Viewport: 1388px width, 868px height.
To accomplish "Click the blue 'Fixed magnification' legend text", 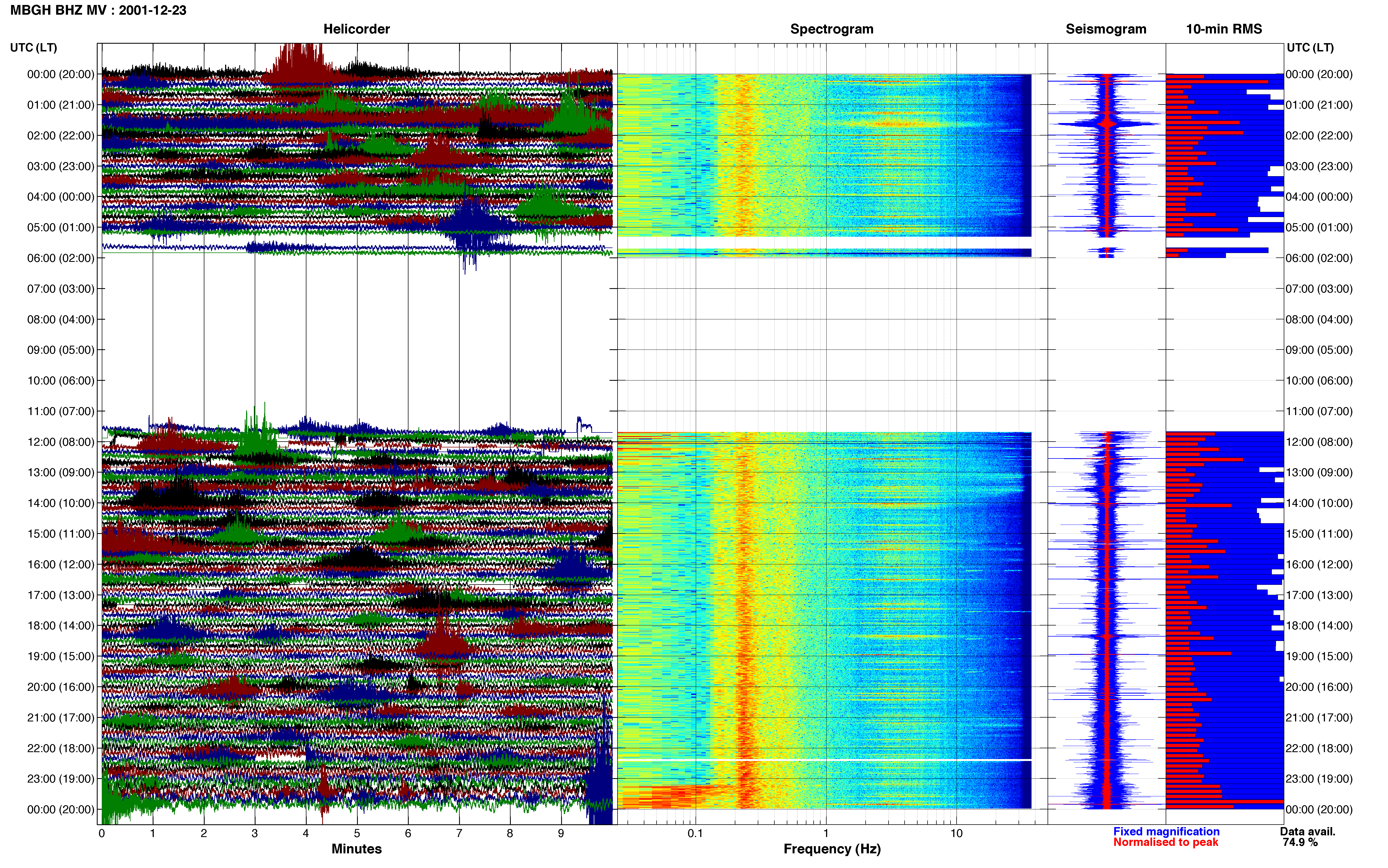I will tap(1166, 831).
